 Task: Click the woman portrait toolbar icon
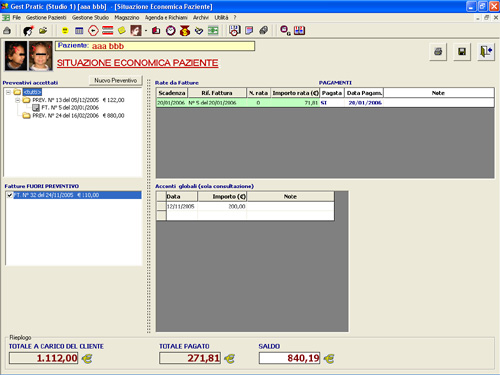pyautogui.click(x=136, y=31)
